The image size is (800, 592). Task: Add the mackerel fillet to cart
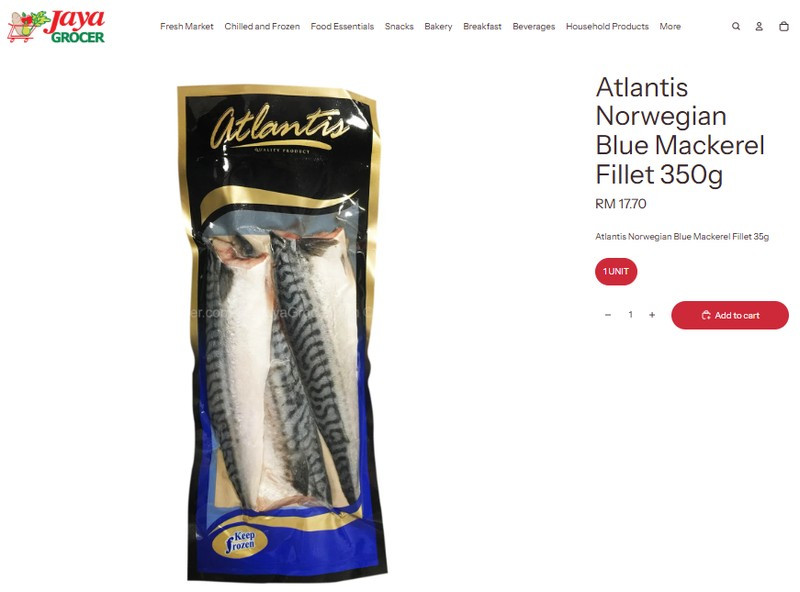(730, 315)
